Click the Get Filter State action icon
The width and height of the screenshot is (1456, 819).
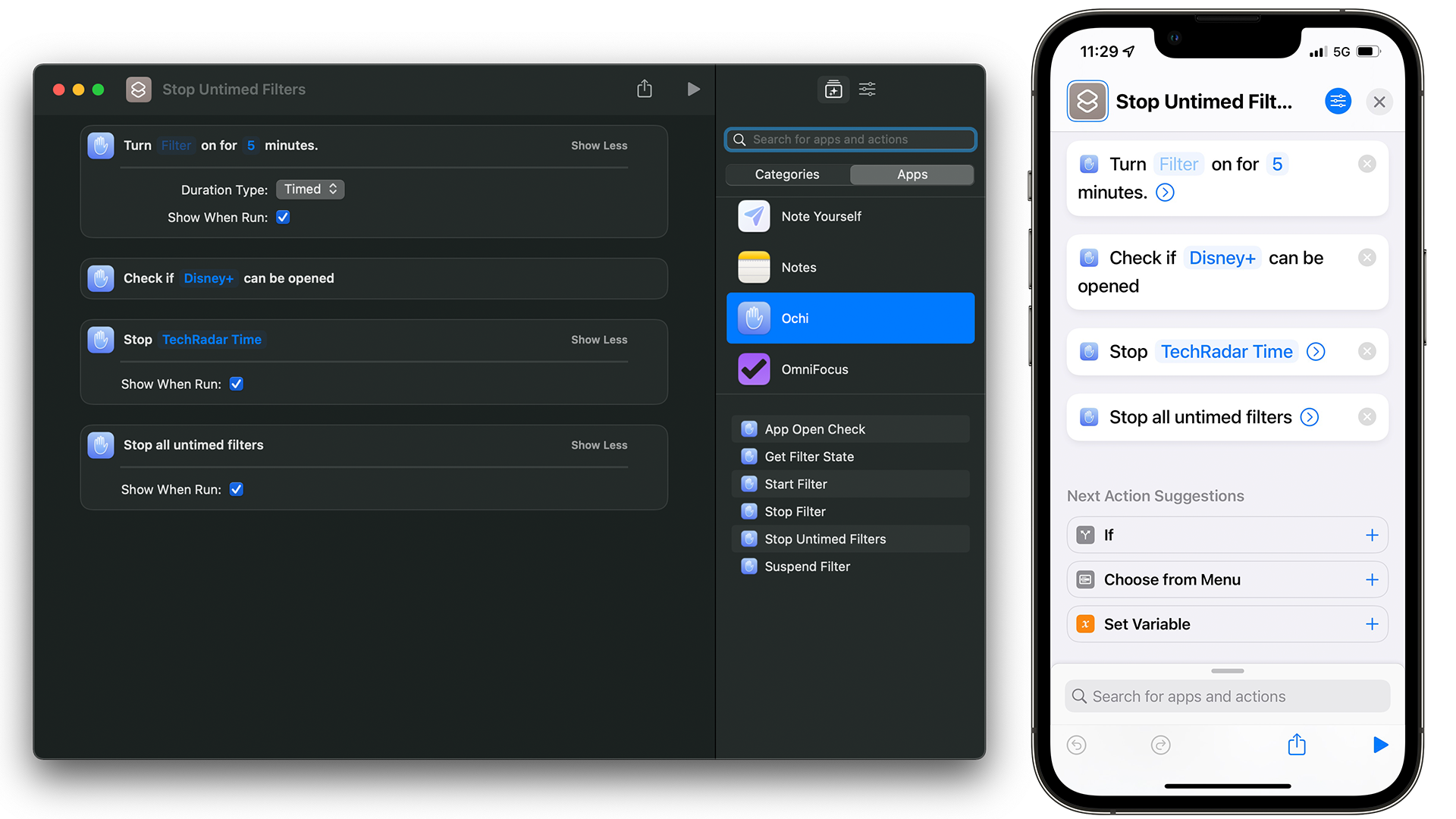click(x=749, y=457)
